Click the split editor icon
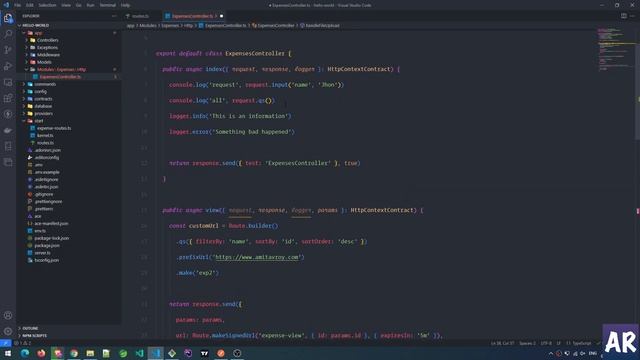 tap(624, 16)
